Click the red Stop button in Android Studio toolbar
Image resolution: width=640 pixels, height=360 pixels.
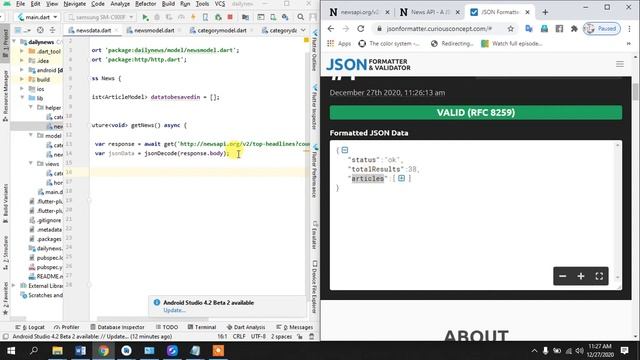click(x=230, y=17)
